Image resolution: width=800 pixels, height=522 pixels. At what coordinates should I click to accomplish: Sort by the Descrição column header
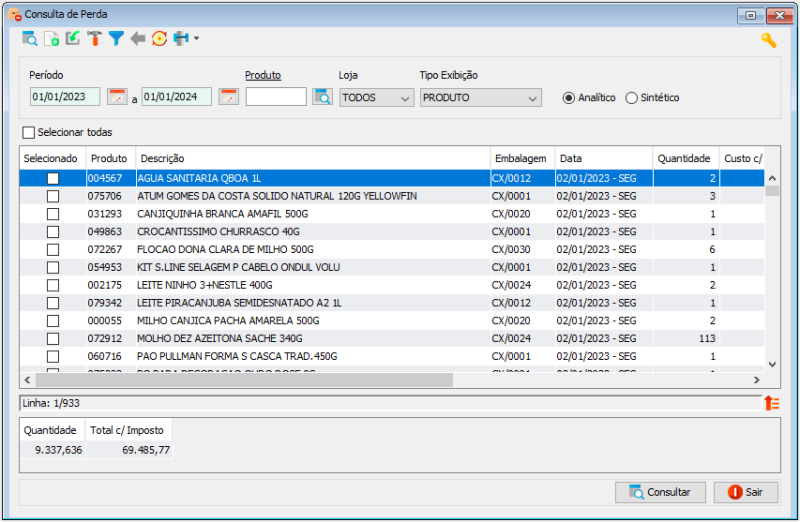pos(313,158)
